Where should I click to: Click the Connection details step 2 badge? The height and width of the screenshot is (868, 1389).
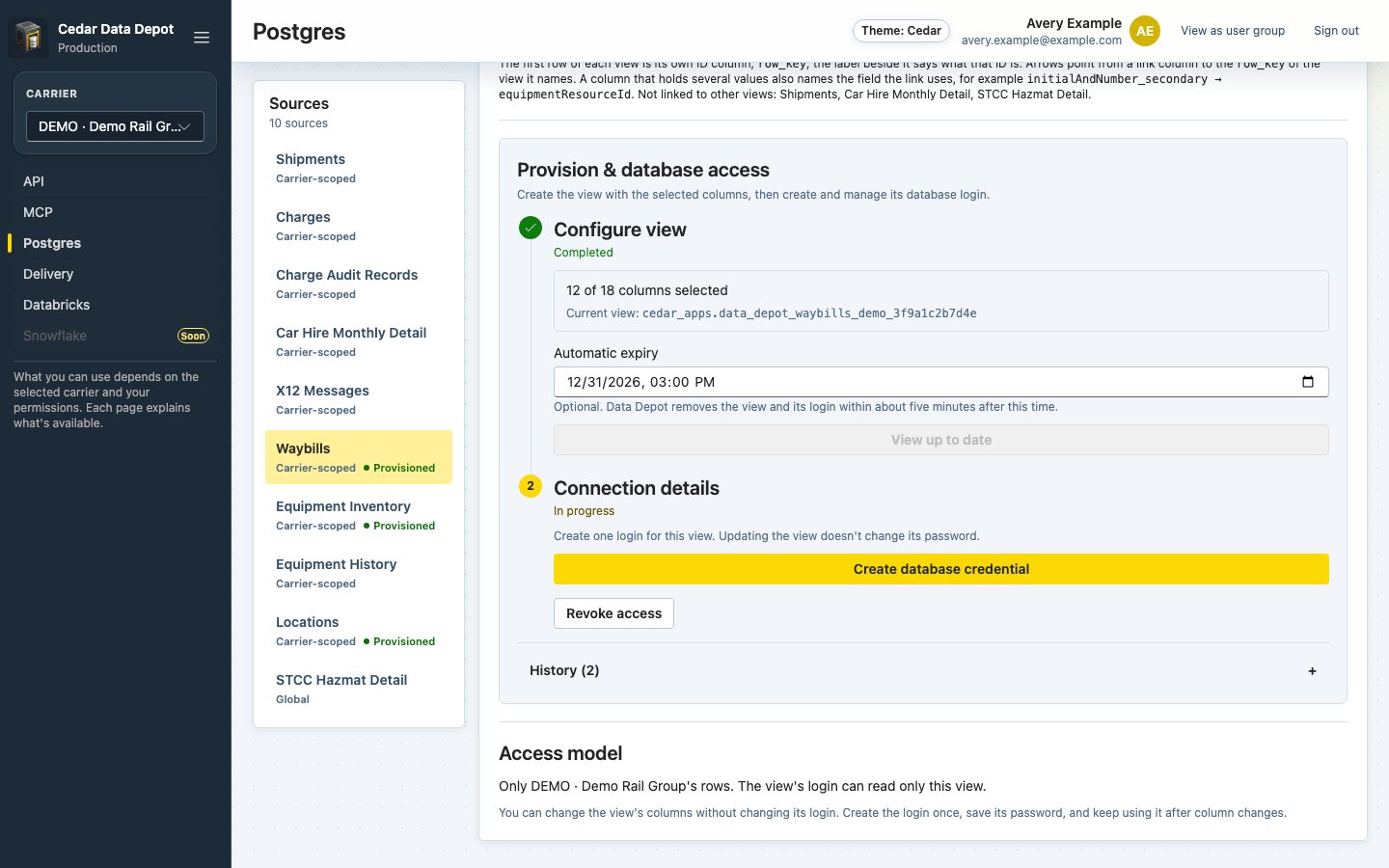click(x=531, y=486)
